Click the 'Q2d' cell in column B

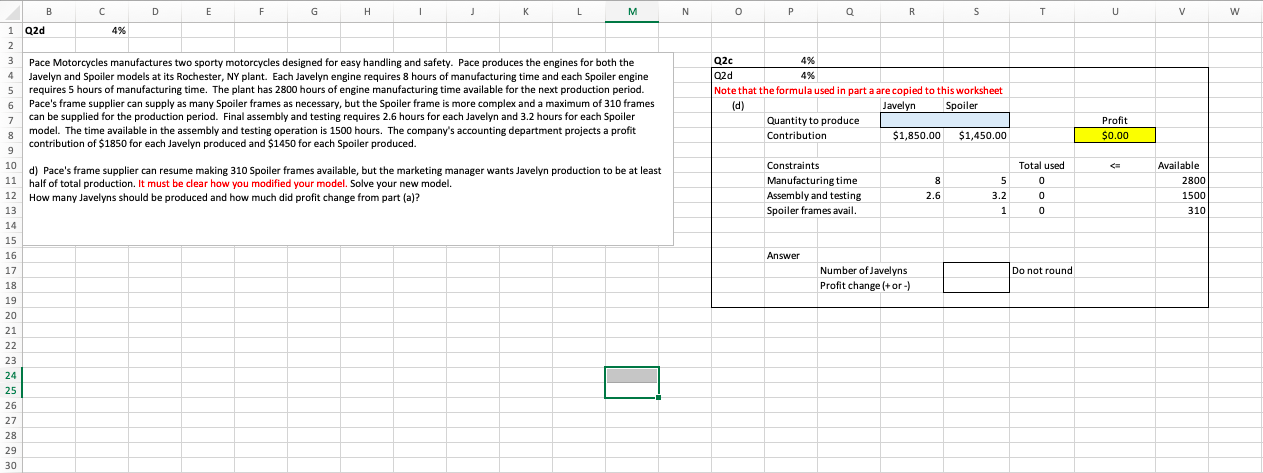[x=50, y=30]
